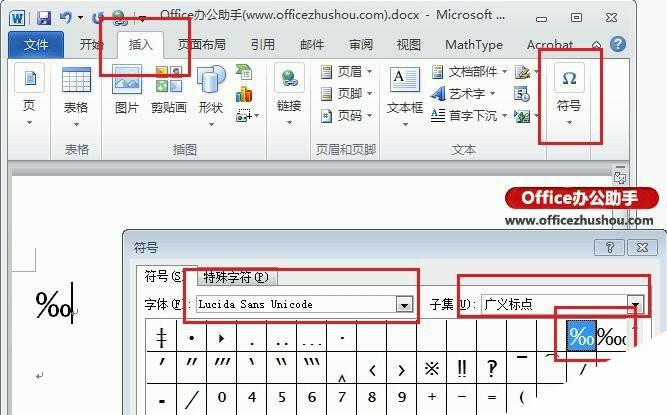Image resolution: width=667 pixels, height=415 pixels.
Task: Click the Save icon in the quick access toolbar
Action: (43, 17)
